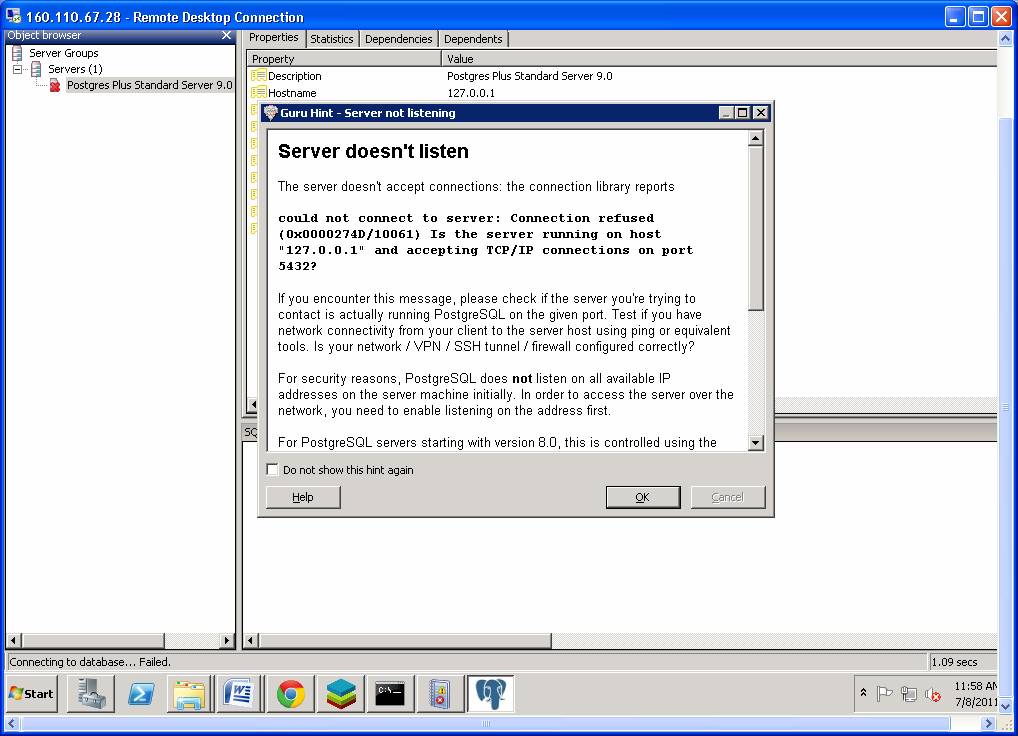Viewport: 1018px width, 736px height.
Task: Click Object browser horizontal scroll right arrow
Action: (x=226, y=641)
